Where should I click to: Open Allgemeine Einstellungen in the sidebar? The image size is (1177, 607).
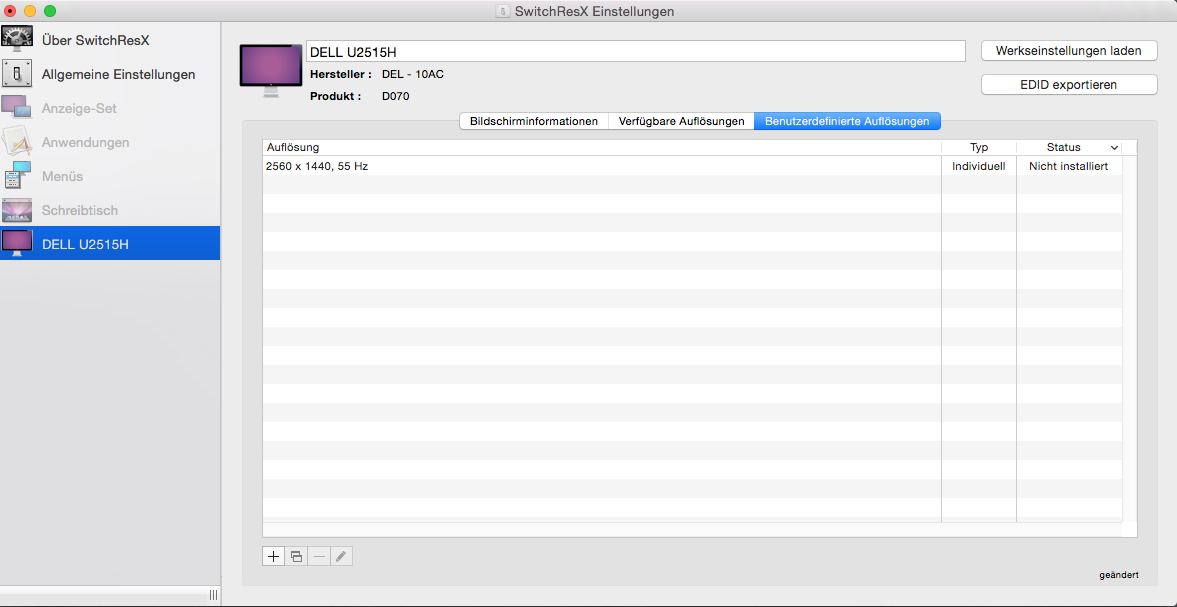[x=110, y=74]
